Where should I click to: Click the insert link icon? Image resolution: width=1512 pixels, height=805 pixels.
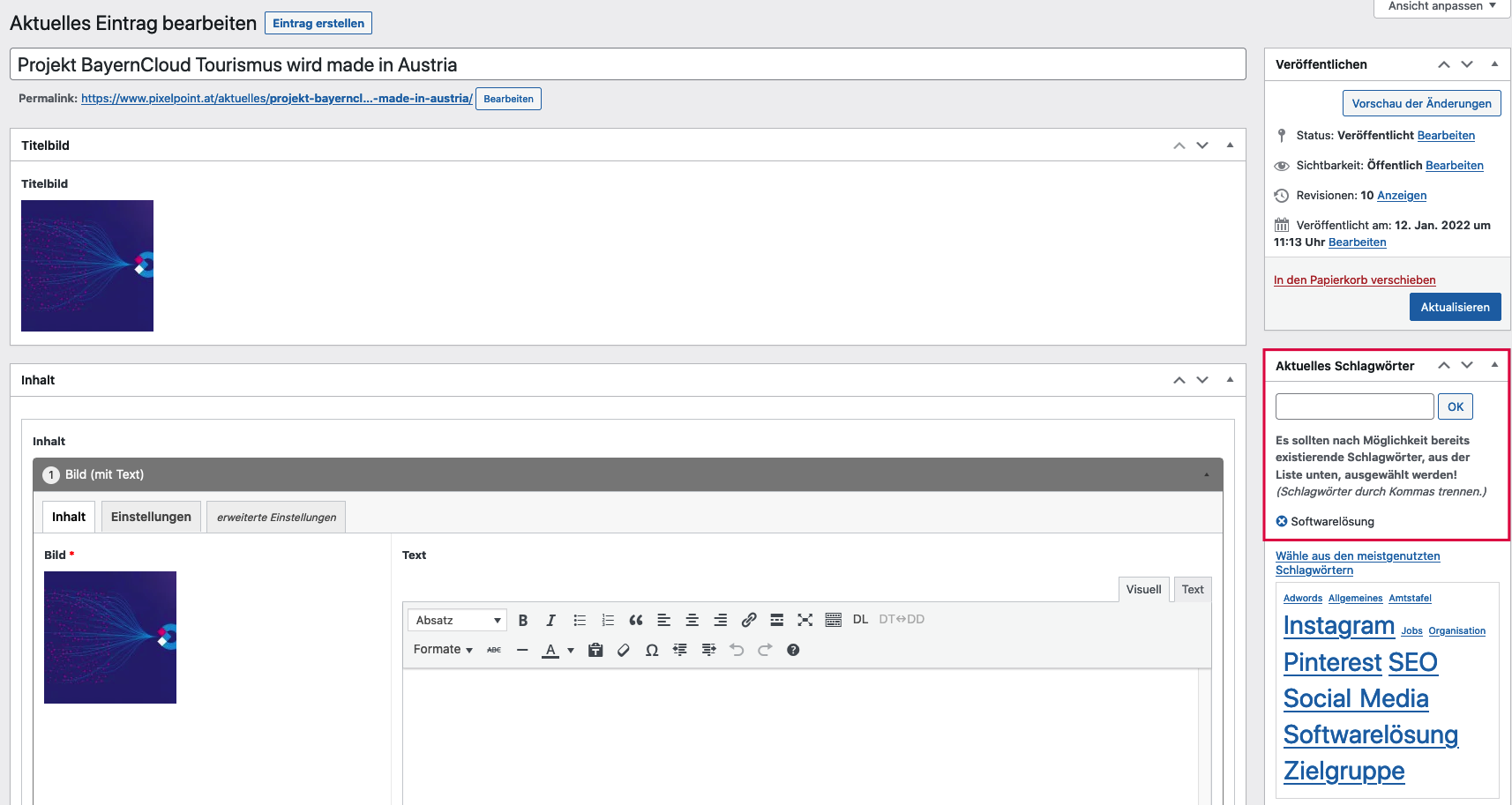click(748, 621)
